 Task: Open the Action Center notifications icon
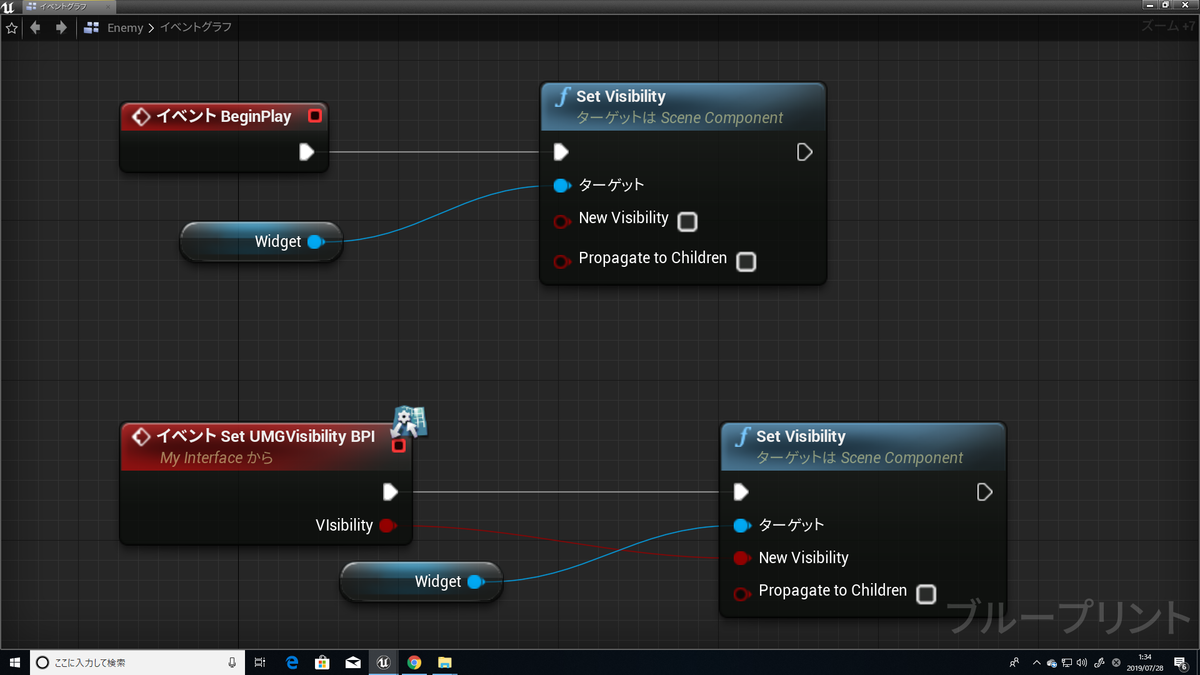[x=1180, y=663]
